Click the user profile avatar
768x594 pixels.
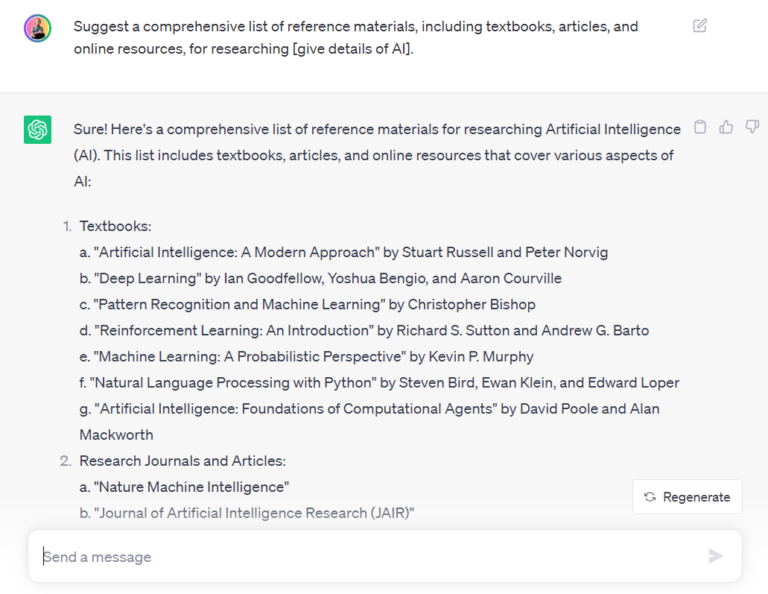(38, 28)
